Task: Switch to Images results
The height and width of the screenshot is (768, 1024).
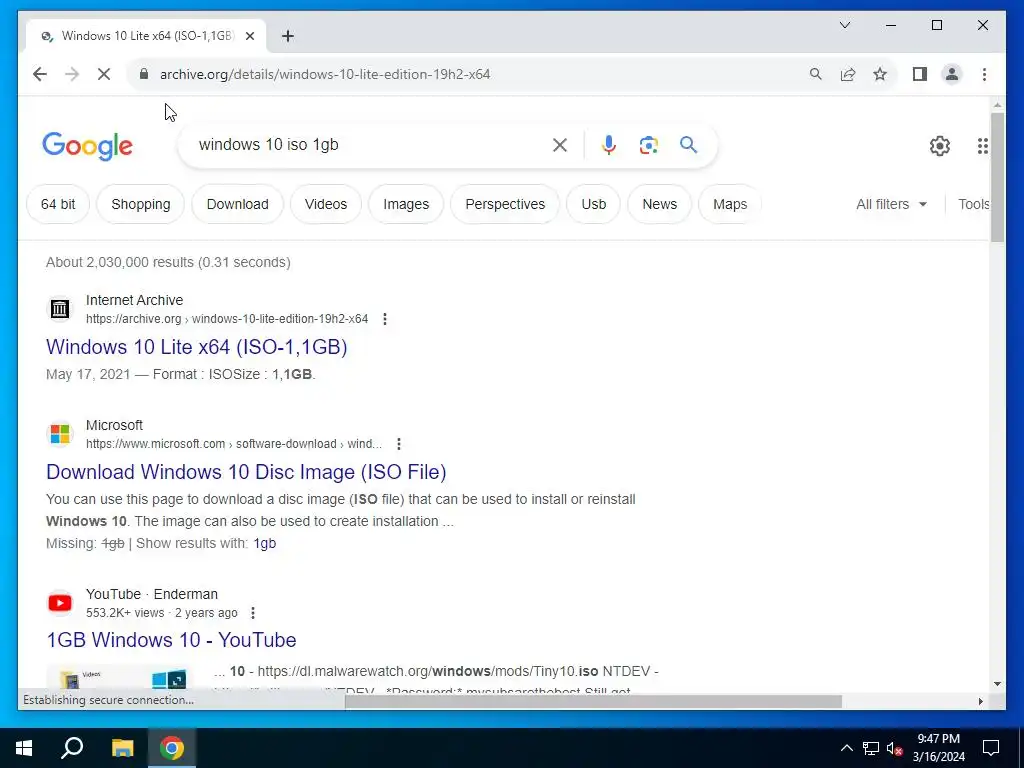Action: tap(406, 204)
